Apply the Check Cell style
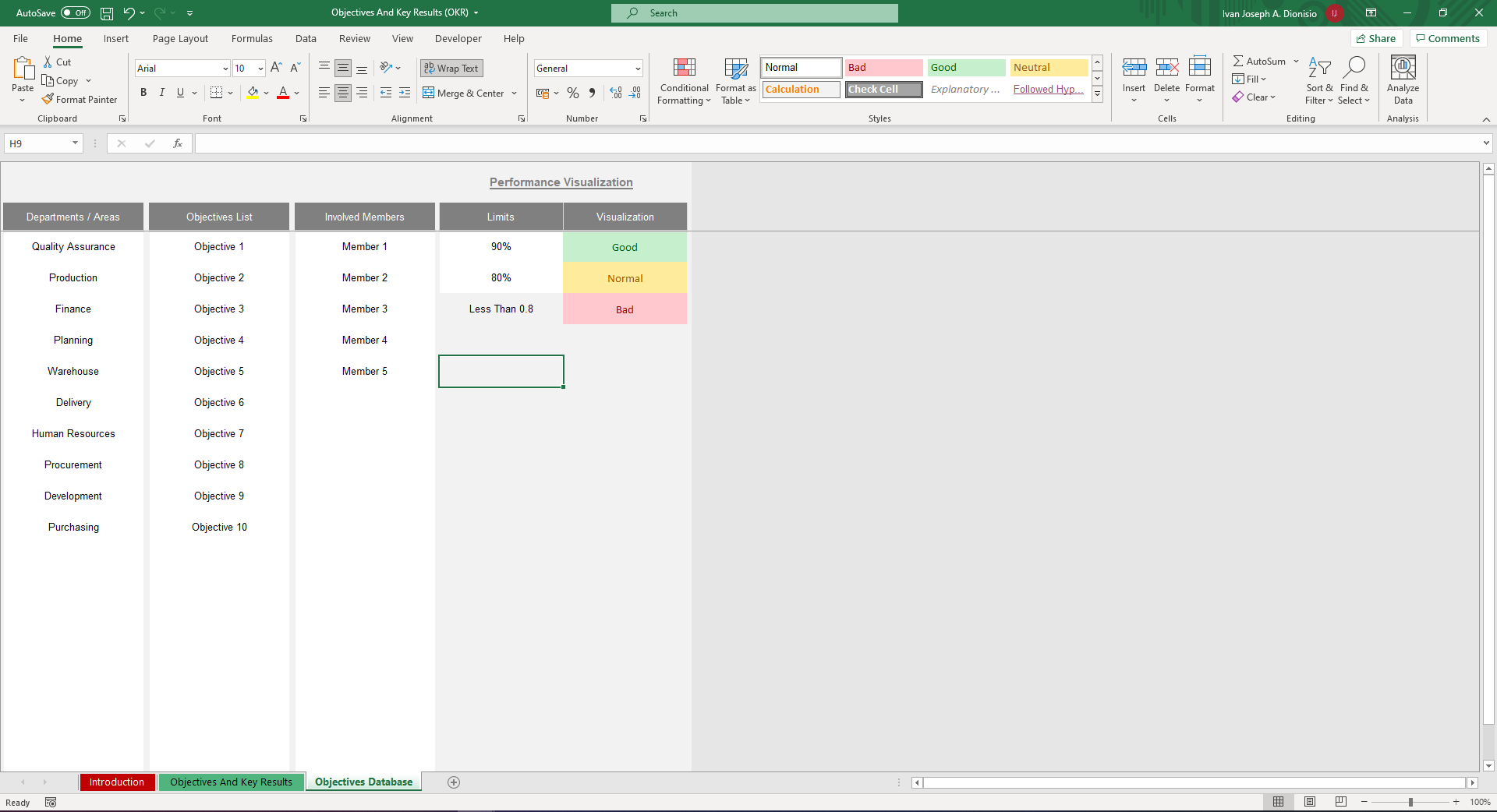 click(884, 90)
